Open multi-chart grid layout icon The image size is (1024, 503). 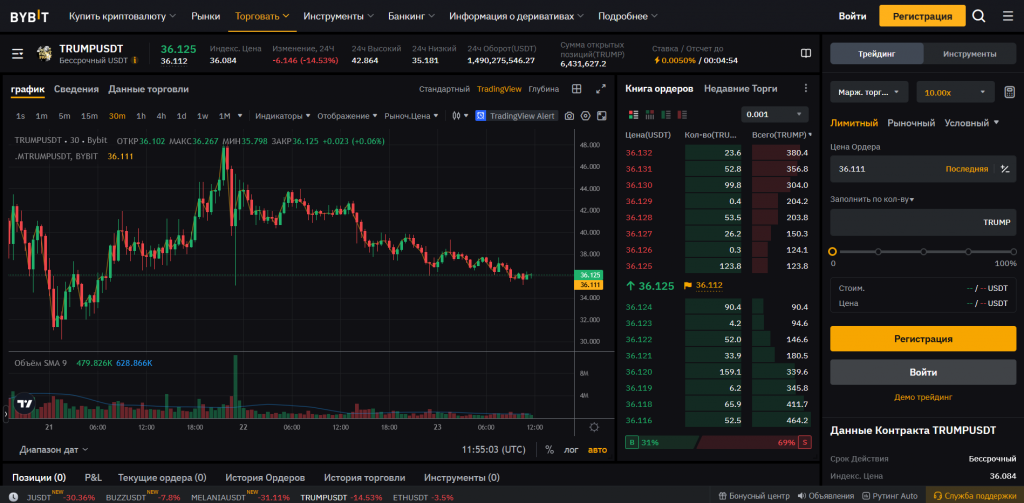tap(577, 89)
